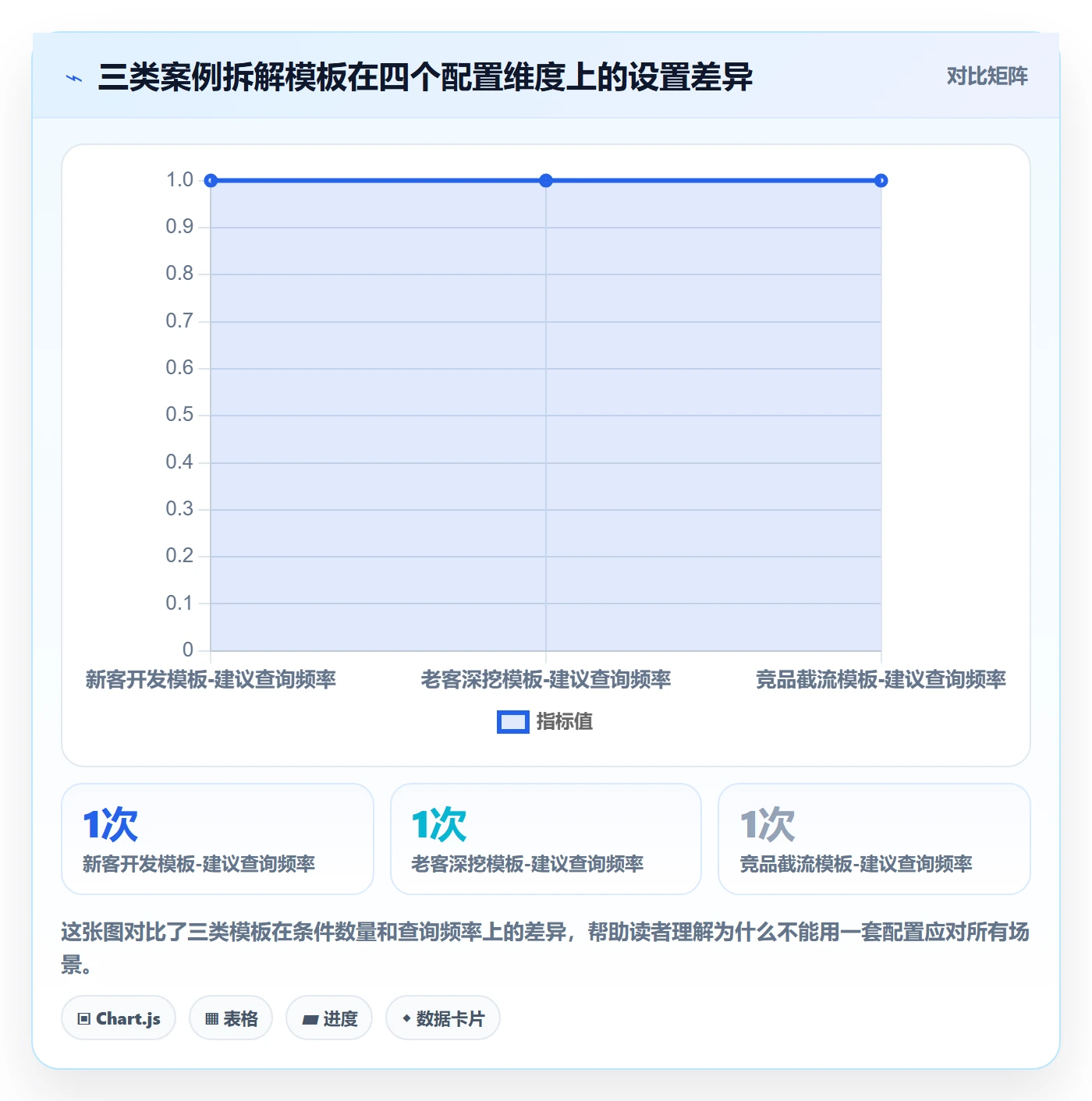Image resolution: width=1092 pixels, height=1101 pixels.
Task: Click the 对比矩阵 label in the header
Action: pyautogui.click(x=987, y=76)
